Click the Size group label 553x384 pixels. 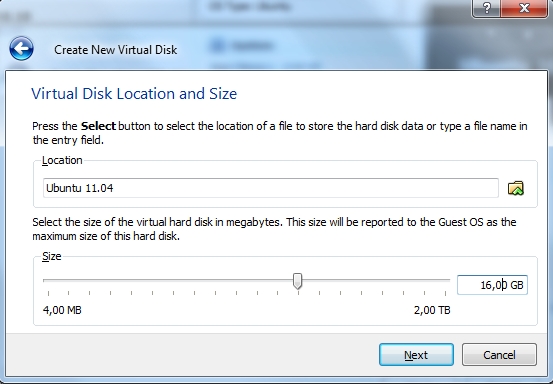tap(51, 256)
